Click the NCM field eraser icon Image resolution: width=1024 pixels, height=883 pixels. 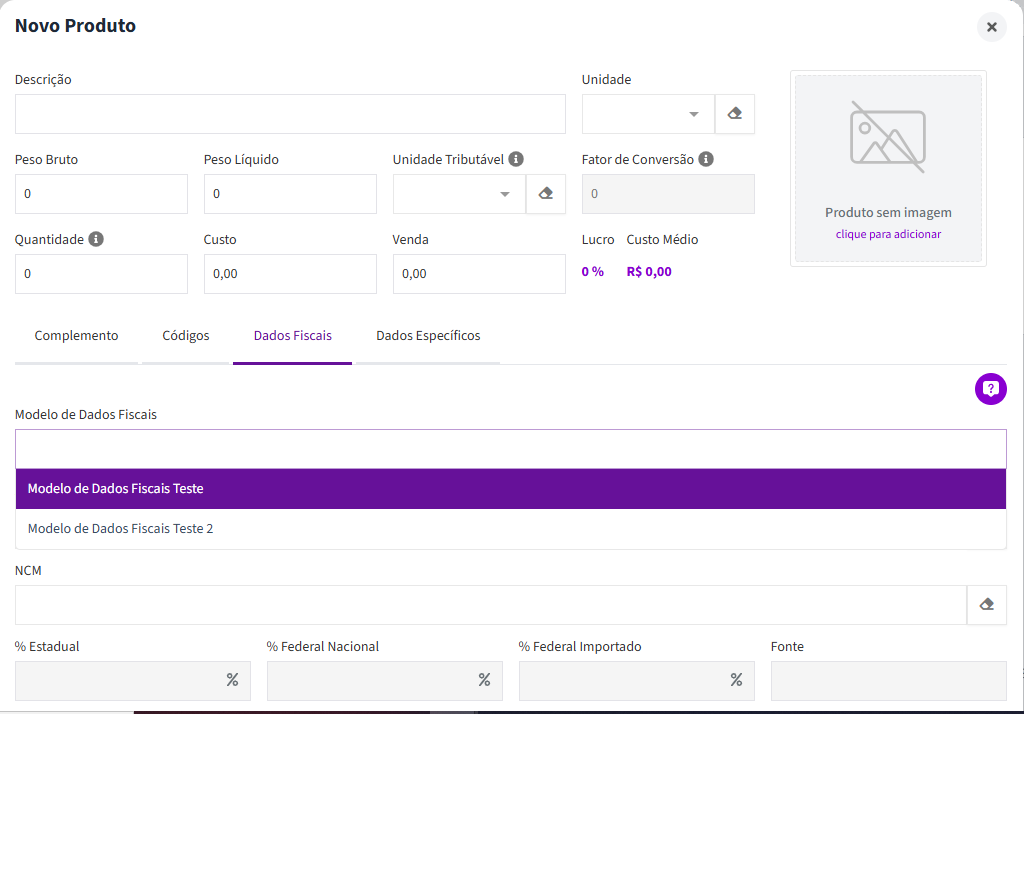point(987,605)
